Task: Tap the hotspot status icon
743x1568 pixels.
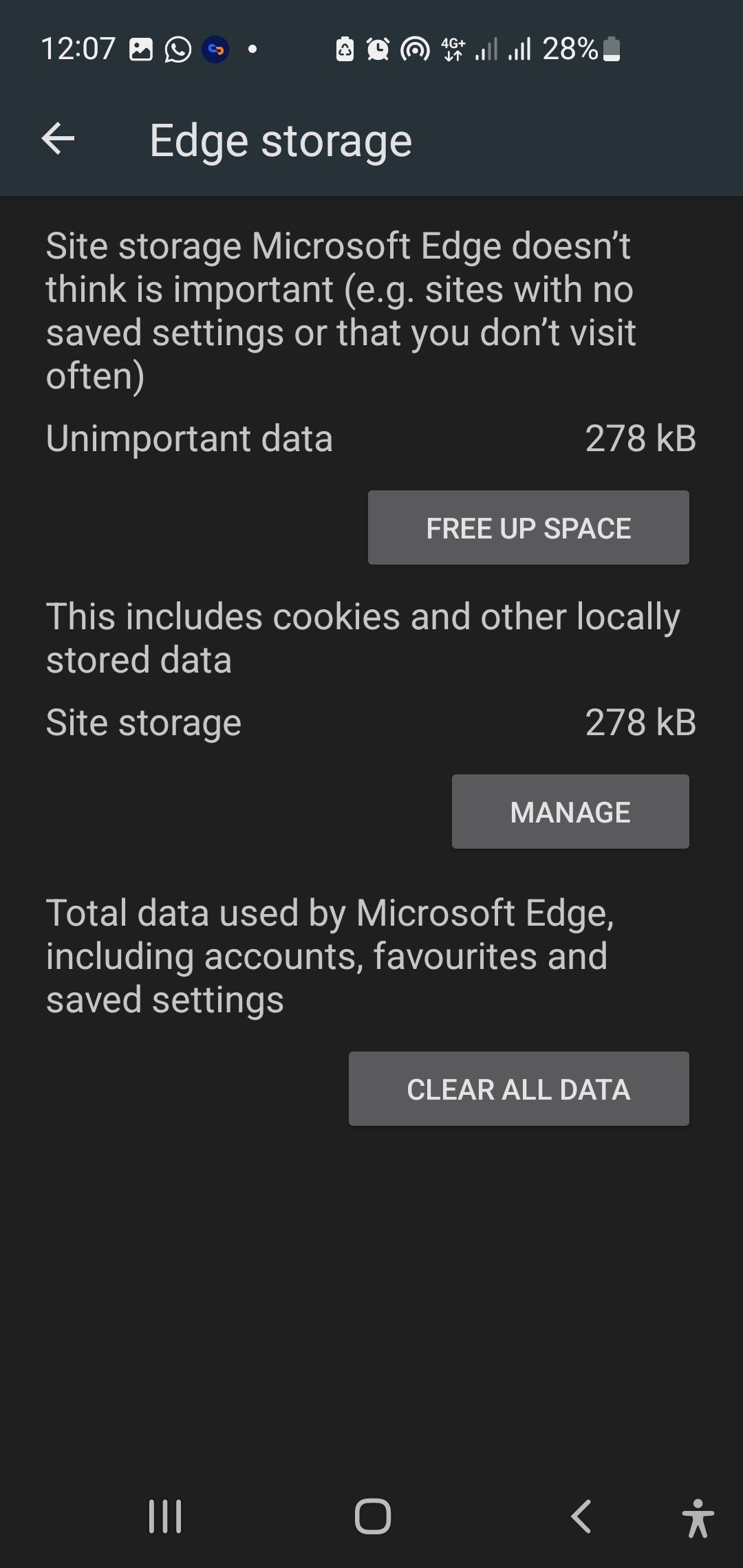Action: tap(415, 50)
